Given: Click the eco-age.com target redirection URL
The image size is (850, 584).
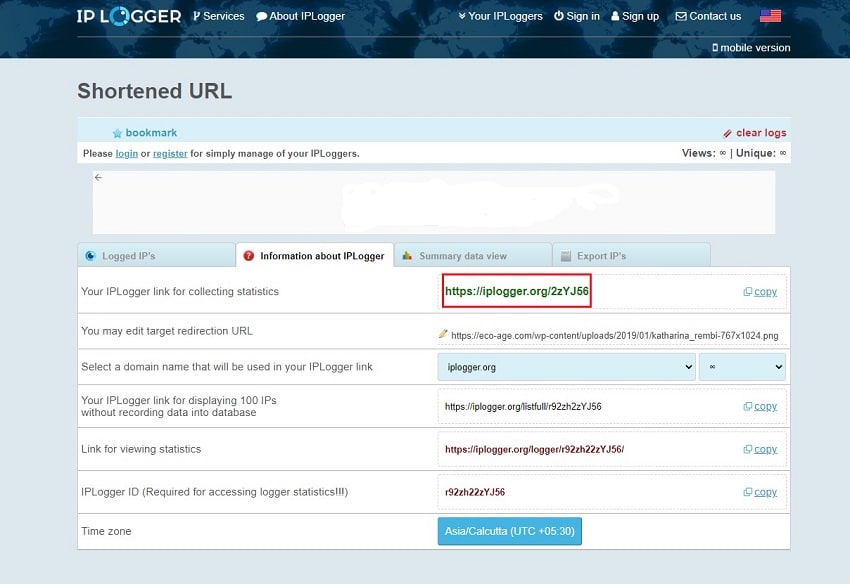Looking at the screenshot, I should tap(615, 336).
